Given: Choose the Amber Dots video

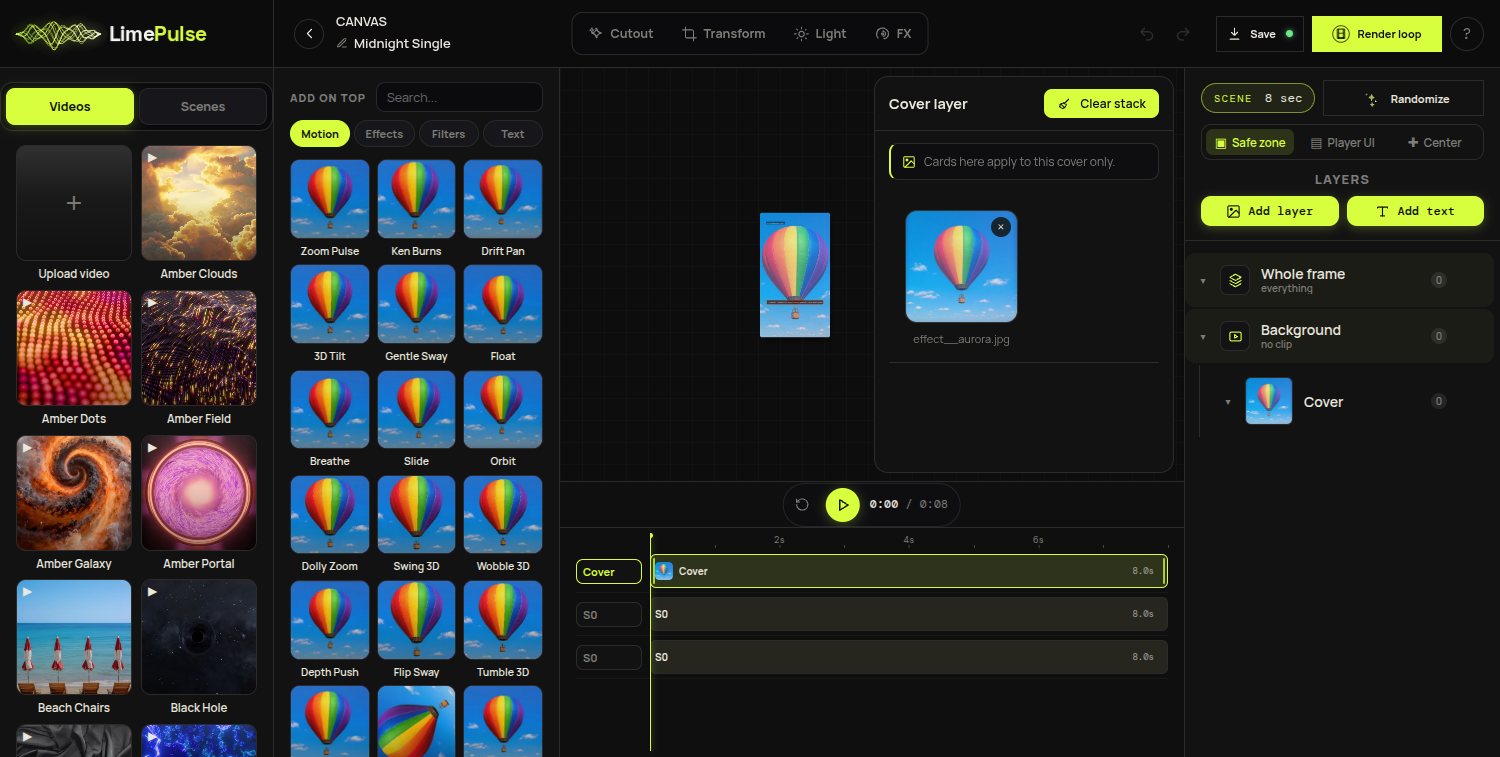Looking at the screenshot, I should click(74, 348).
